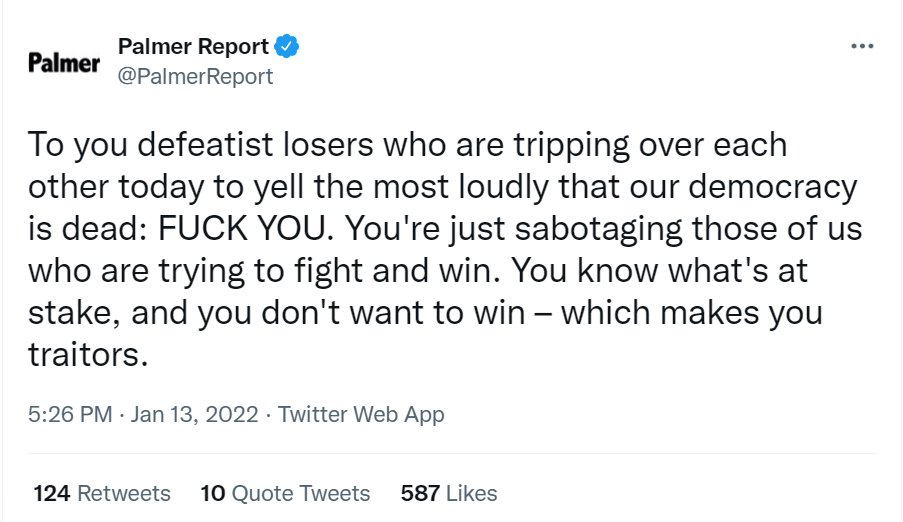Open the Palmer logo profile avatar
This screenshot has height=522, width=903.
pos(64,62)
